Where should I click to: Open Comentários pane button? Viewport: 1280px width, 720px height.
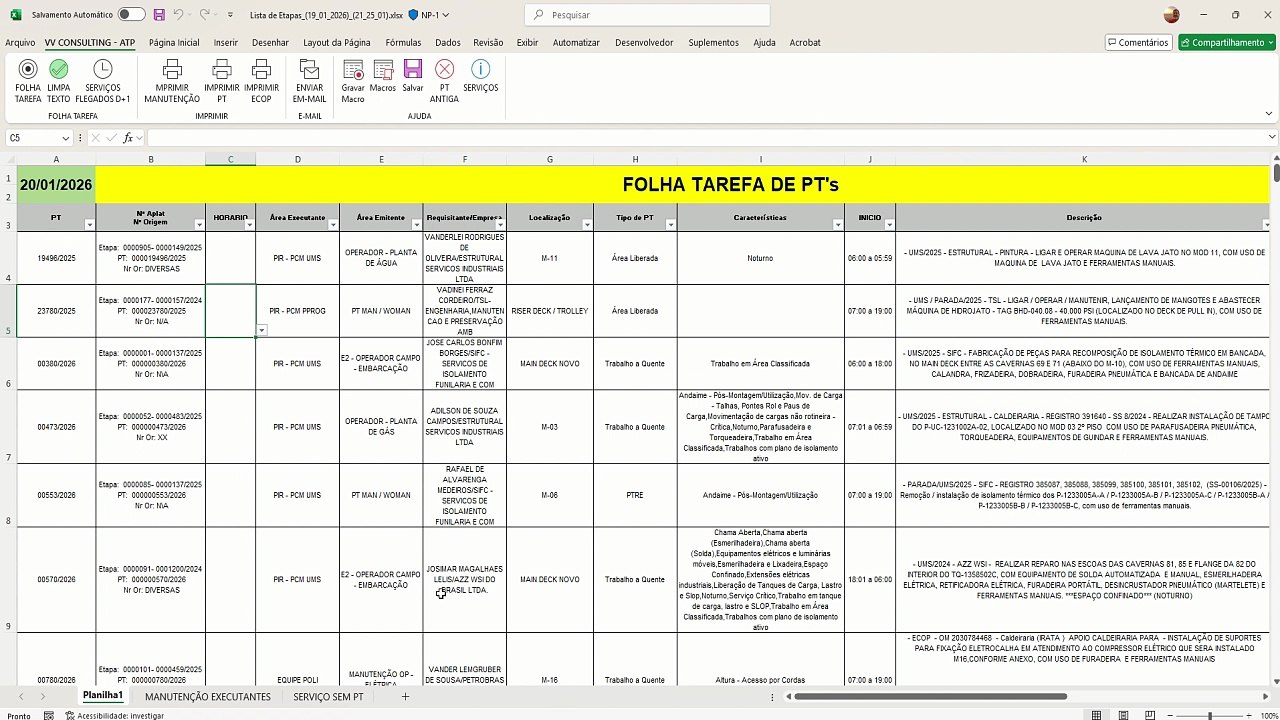point(1138,43)
